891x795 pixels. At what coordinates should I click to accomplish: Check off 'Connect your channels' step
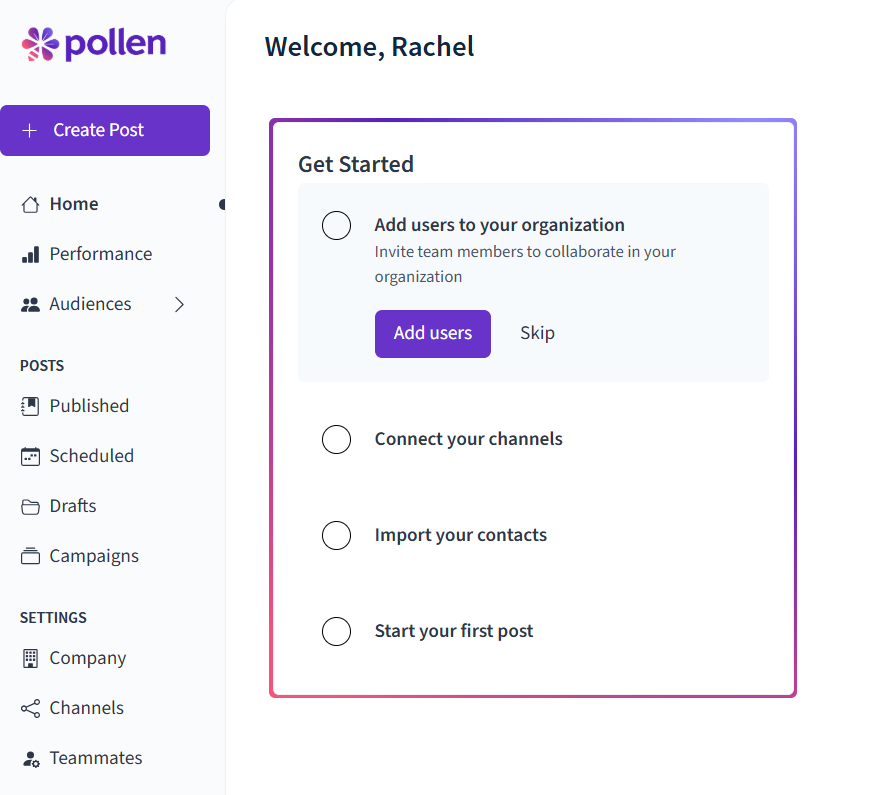[336, 439]
